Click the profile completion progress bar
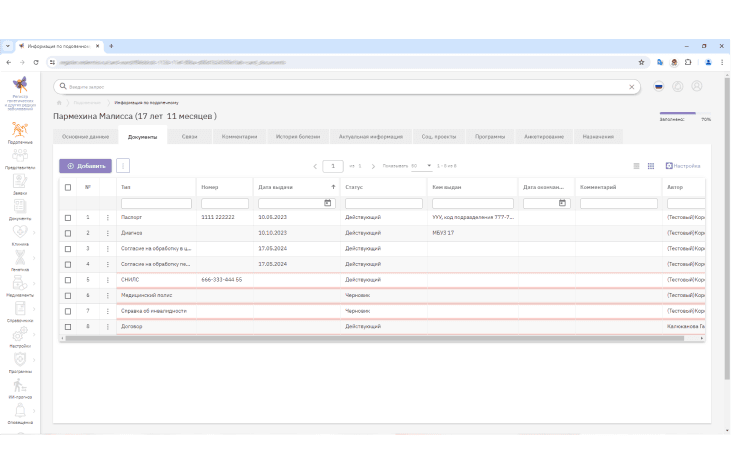 click(x=685, y=113)
